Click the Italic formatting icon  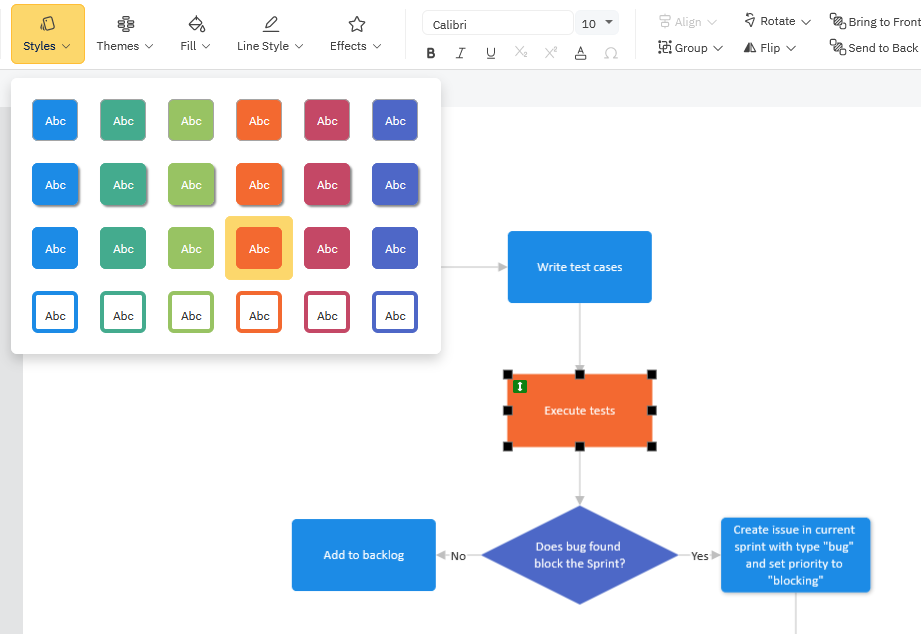coord(461,53)
